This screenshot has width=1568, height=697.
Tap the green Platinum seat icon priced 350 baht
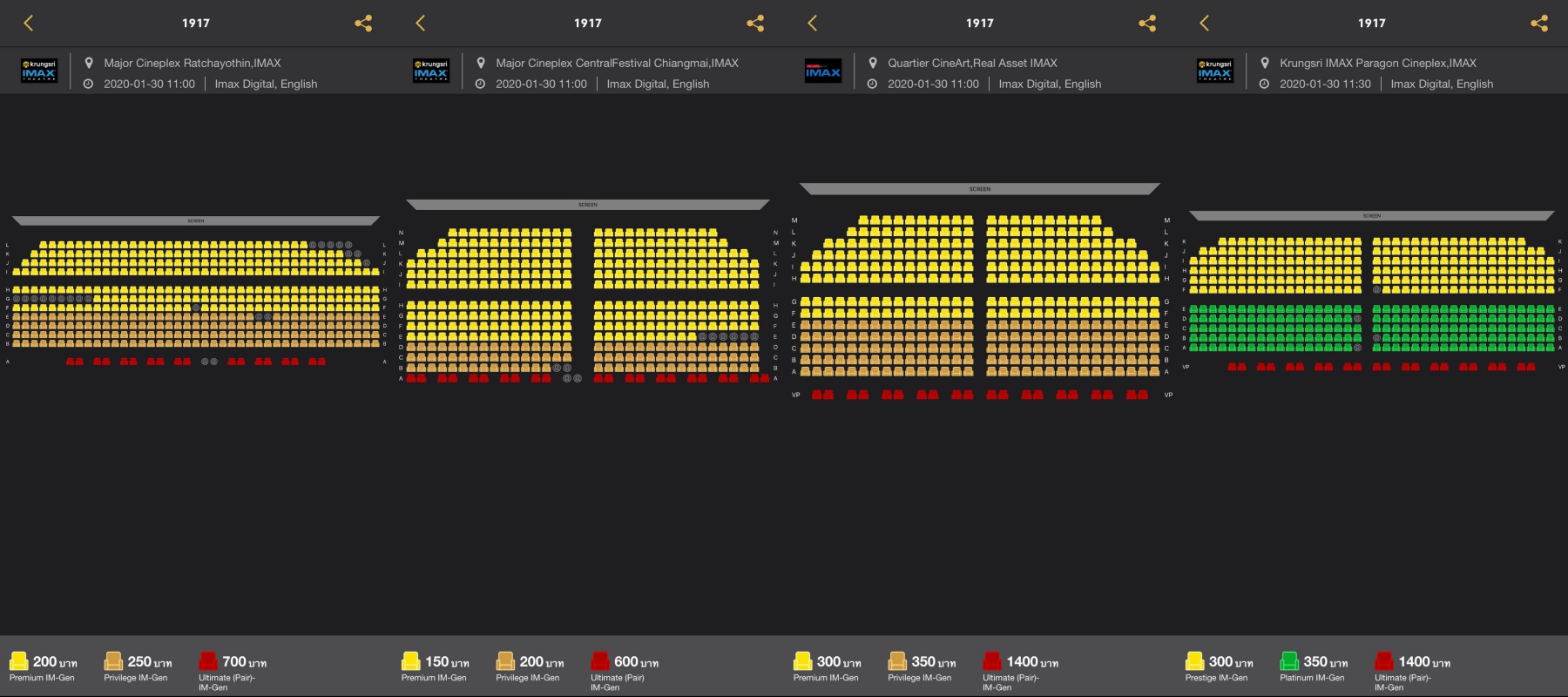tap(1289, 661)
